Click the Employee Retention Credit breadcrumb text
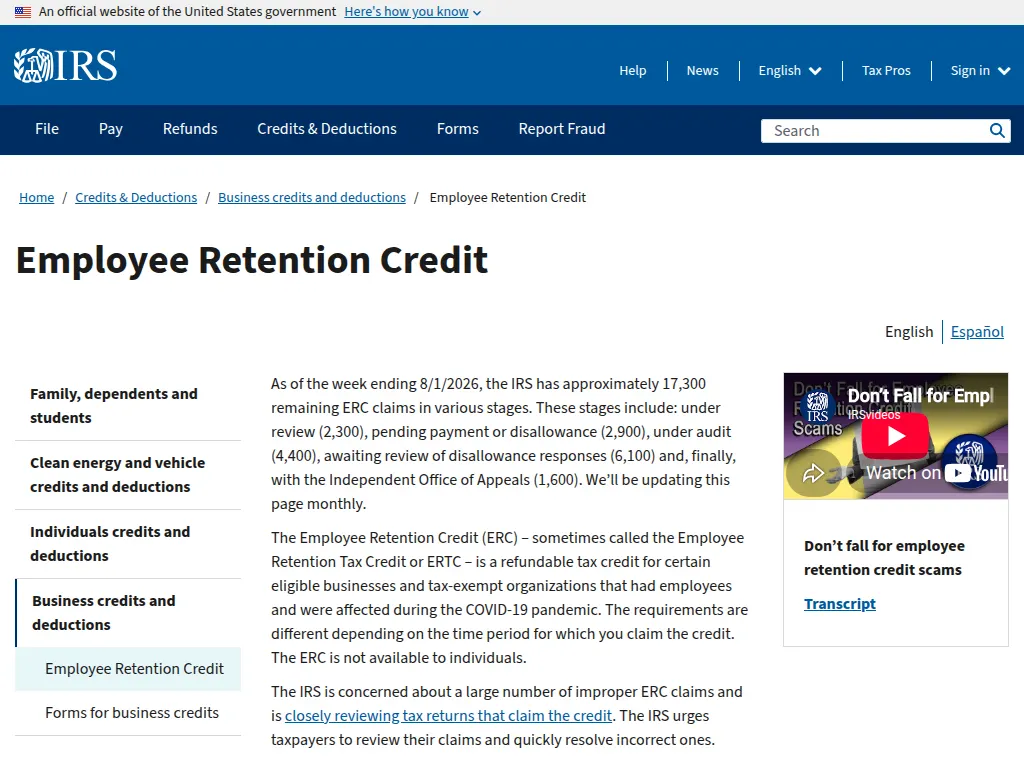The height and width of the screenshot is (768, 1024). click(507, 197)
